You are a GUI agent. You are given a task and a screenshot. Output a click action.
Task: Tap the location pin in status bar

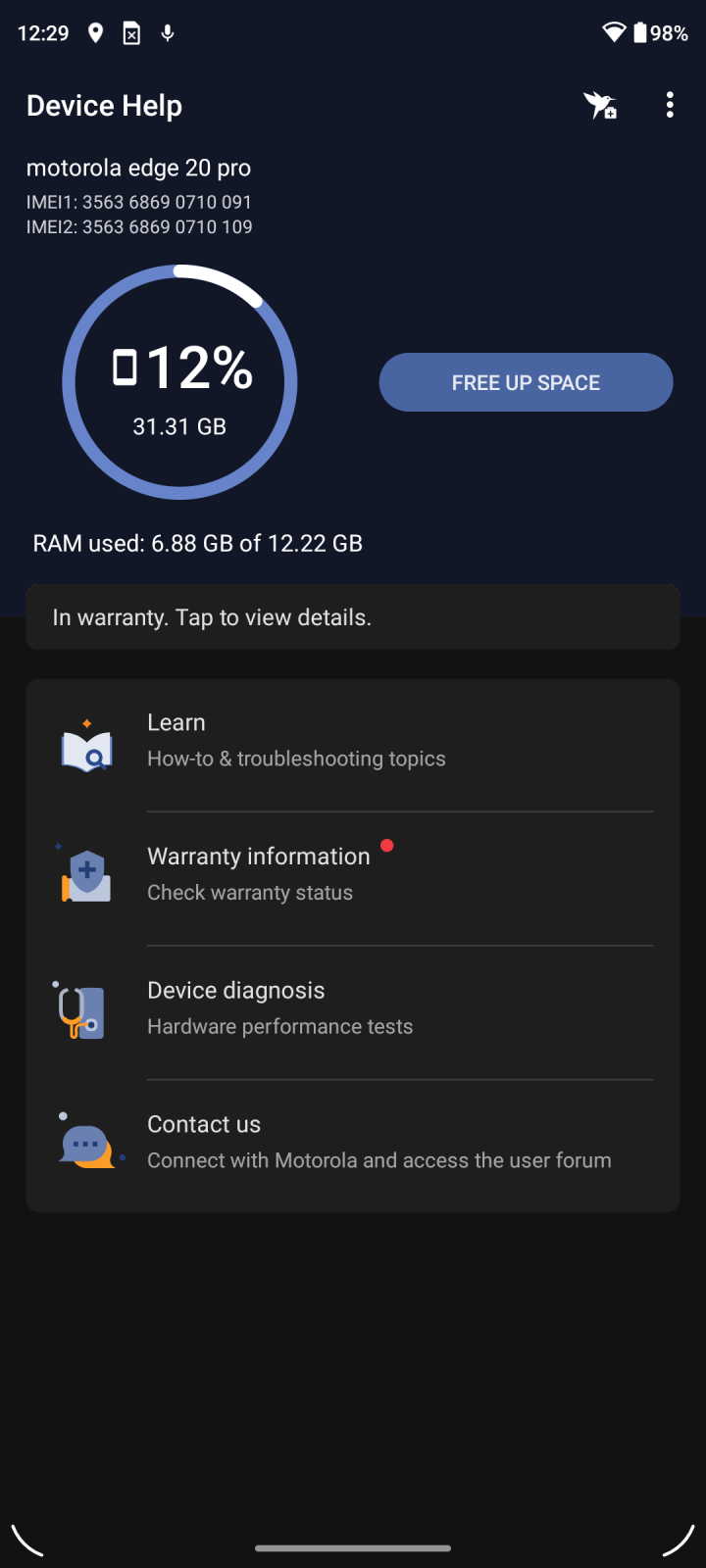[95, 33]
